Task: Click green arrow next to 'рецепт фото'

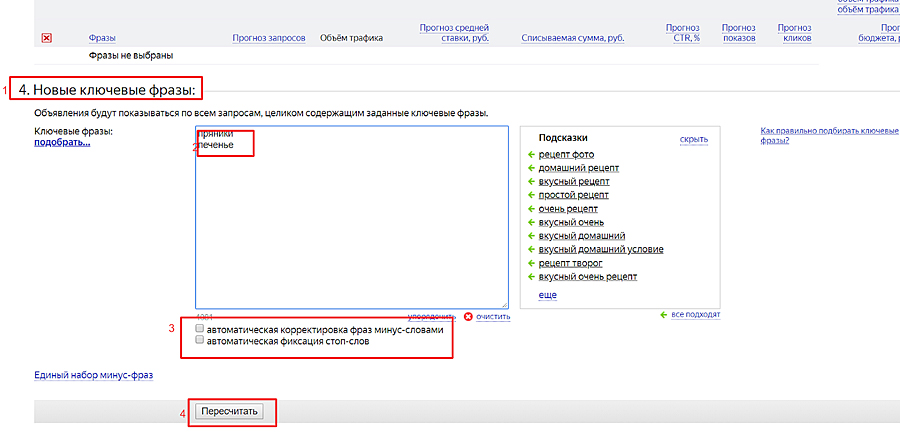Action: tap(531, 155)
